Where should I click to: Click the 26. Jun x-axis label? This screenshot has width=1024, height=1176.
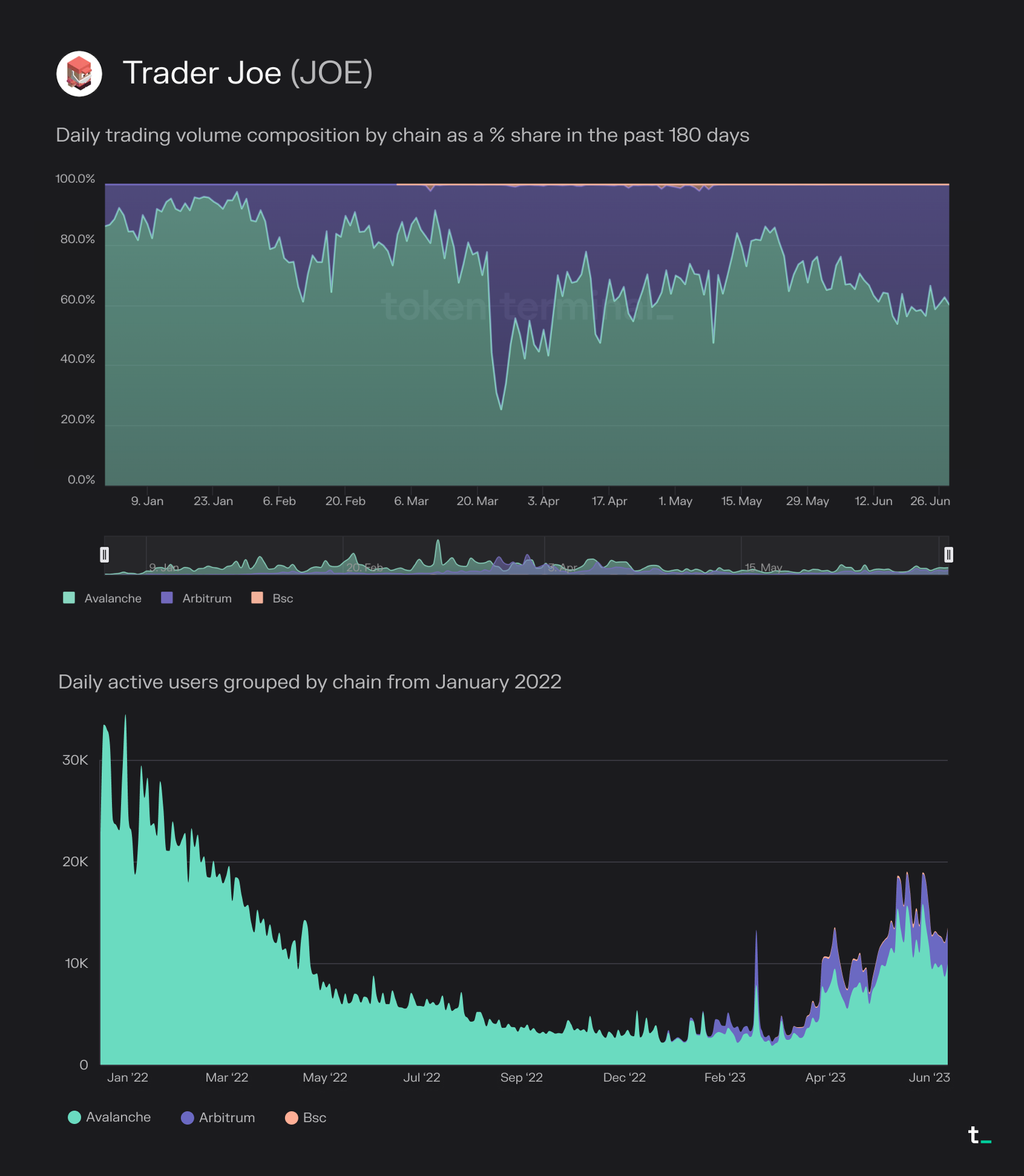930,501
